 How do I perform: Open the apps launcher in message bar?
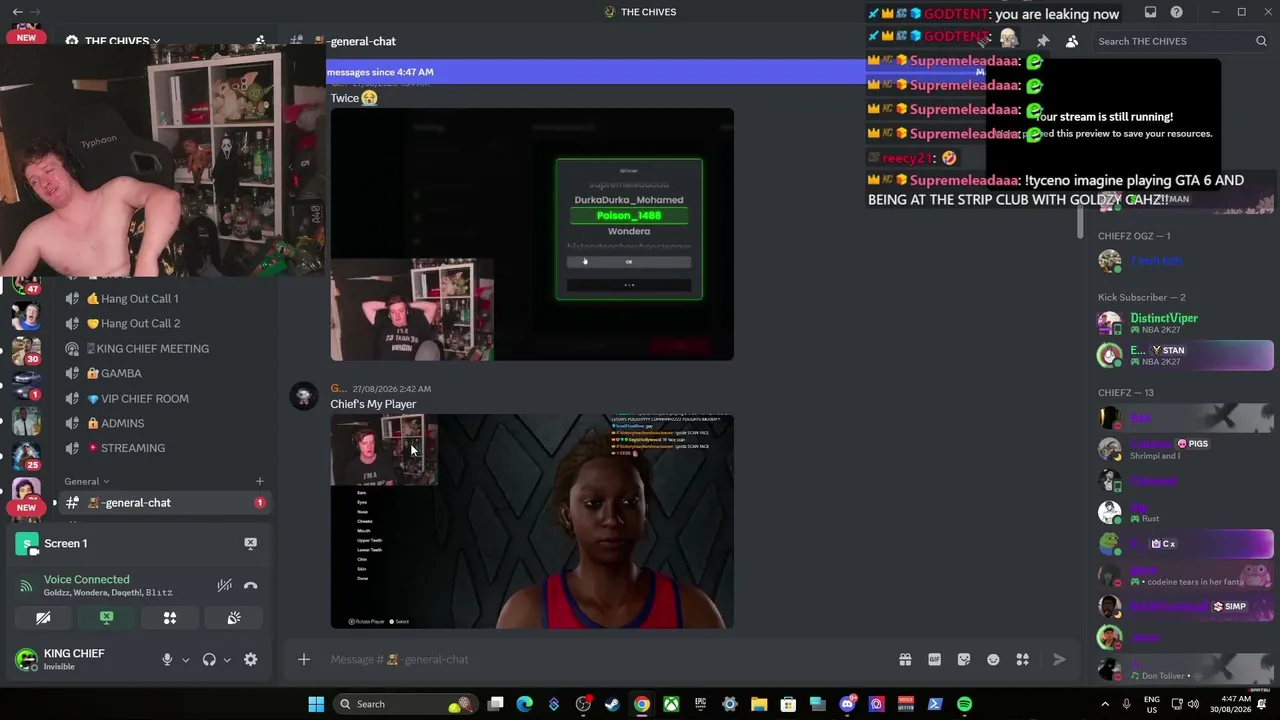click(1022, 659)
